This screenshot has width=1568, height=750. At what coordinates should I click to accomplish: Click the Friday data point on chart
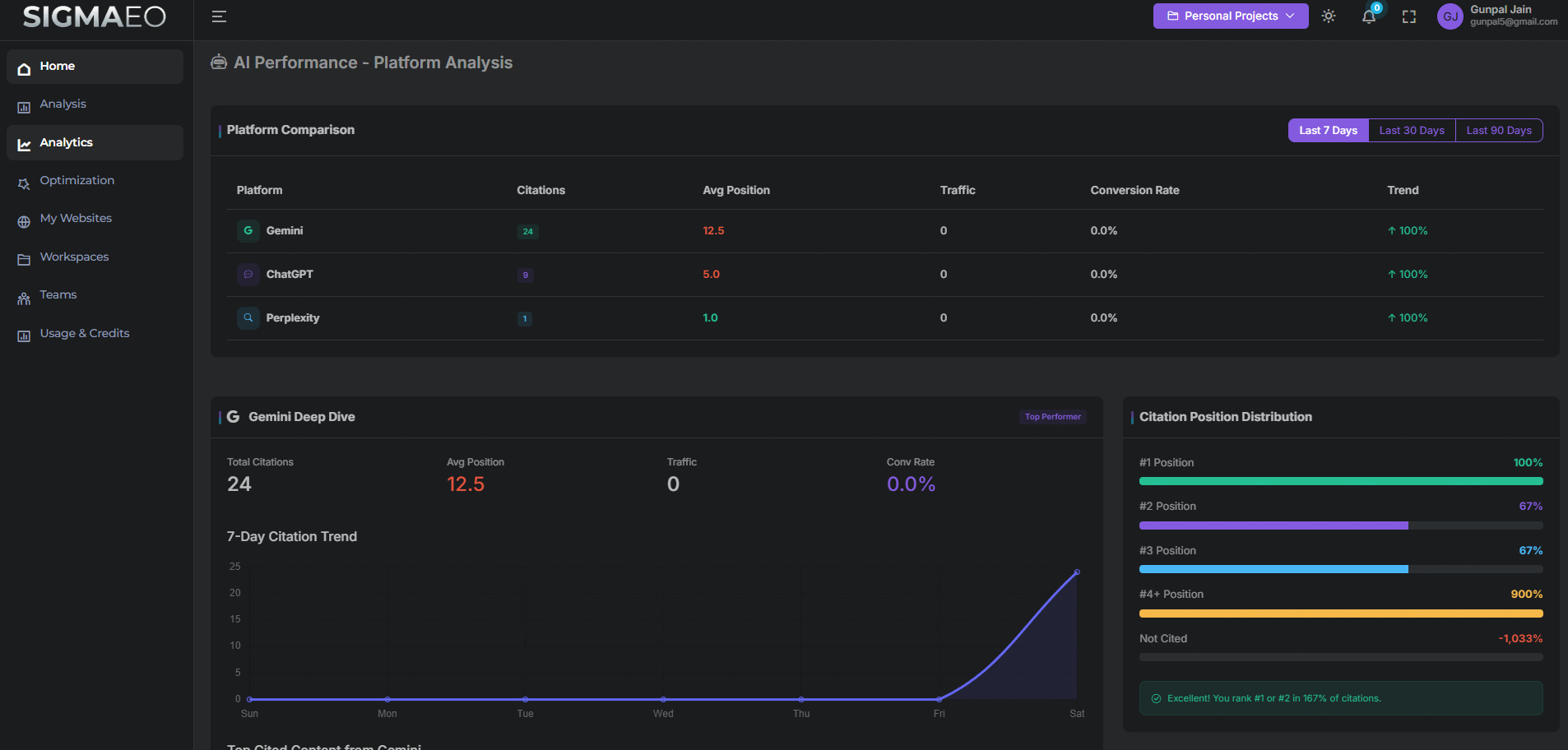coord(939,699)
